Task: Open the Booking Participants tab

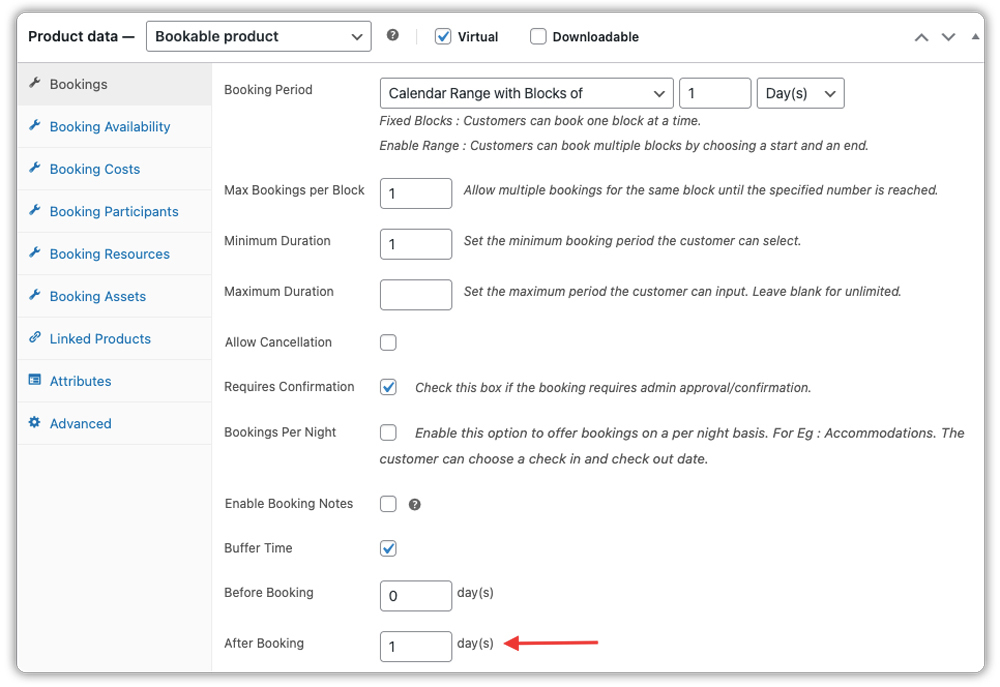Action: 114,212
